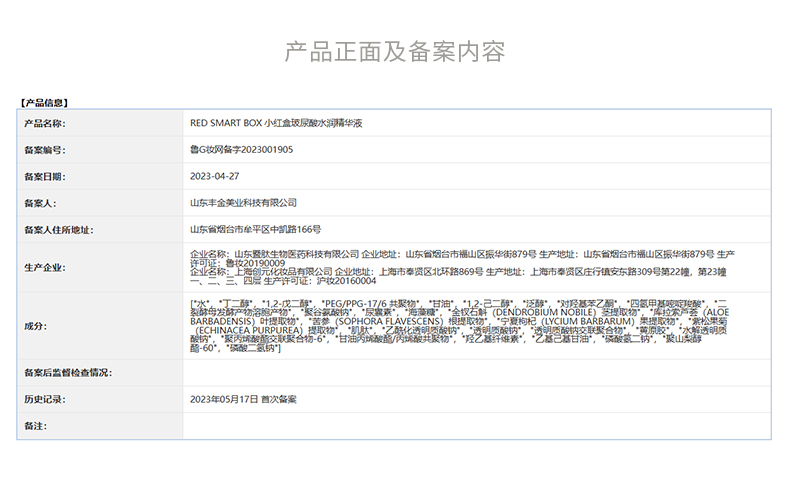Select the filing date 2023-04-27
This screenshot has width=790, height=480.
click(x=214, y=176)
